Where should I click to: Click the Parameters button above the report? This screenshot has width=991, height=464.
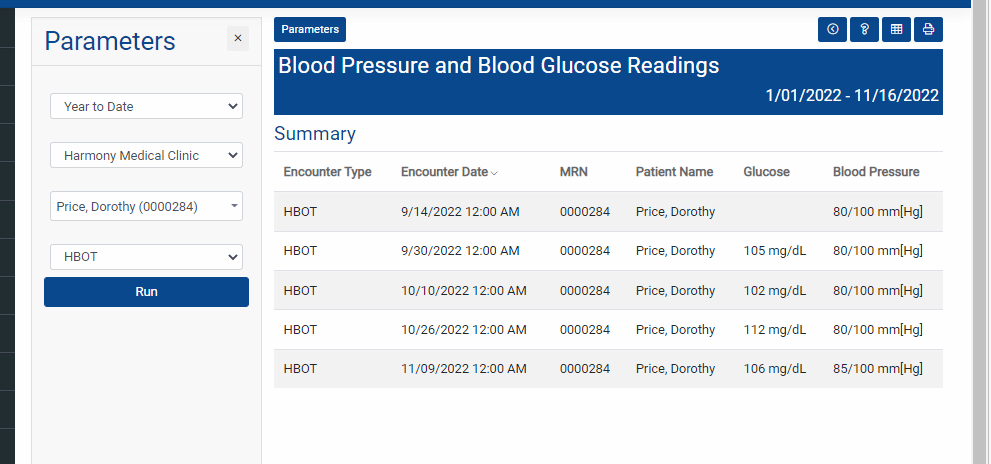[310, 30]
